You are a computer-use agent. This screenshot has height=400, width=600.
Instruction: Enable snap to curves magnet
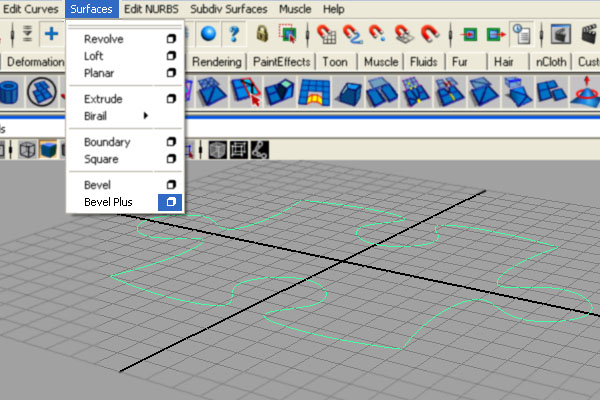(352, 34)
